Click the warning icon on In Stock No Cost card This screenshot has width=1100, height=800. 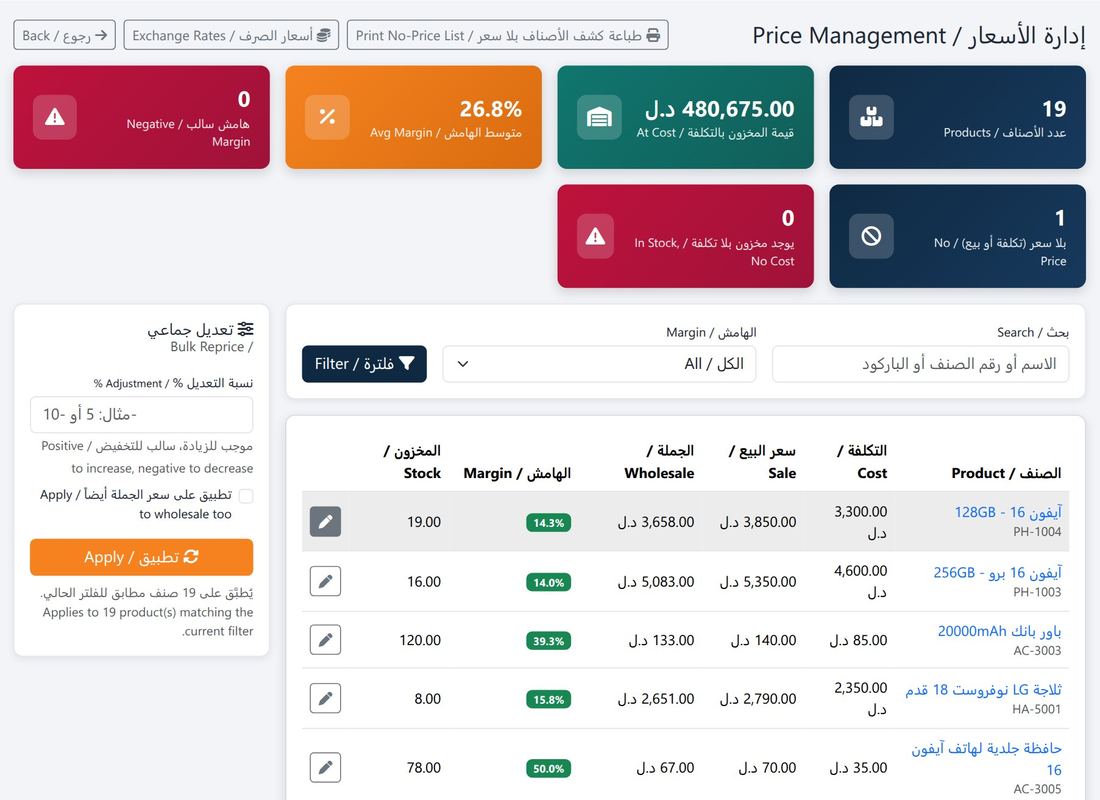(596, 236)
